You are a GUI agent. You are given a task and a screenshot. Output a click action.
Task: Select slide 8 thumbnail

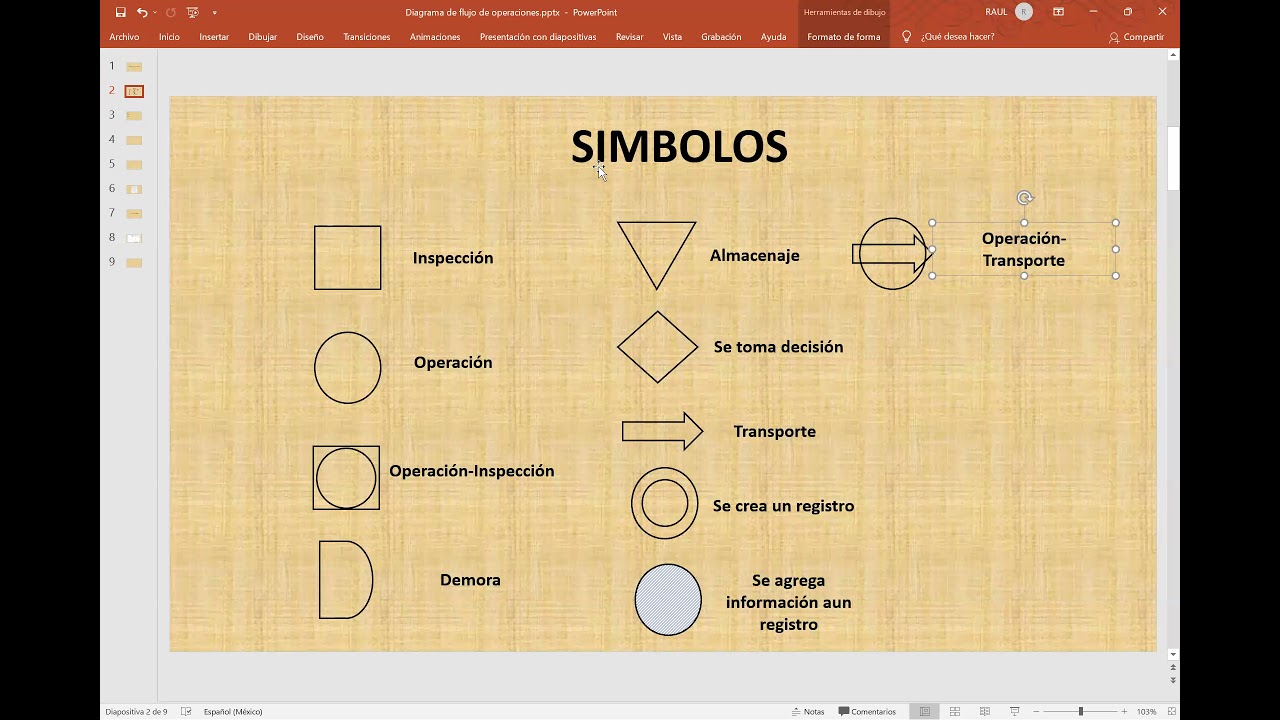click(x=134, y=238)
